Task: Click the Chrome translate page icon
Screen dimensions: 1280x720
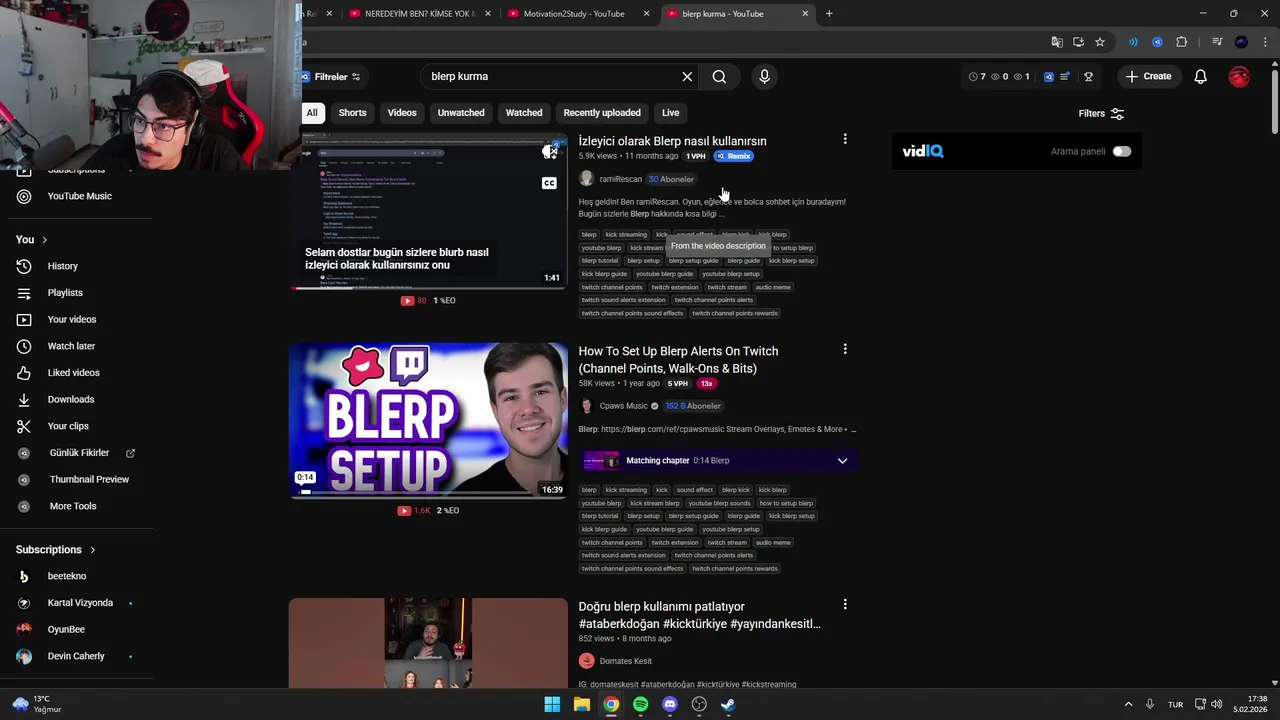Action: tap(1057, 42)
